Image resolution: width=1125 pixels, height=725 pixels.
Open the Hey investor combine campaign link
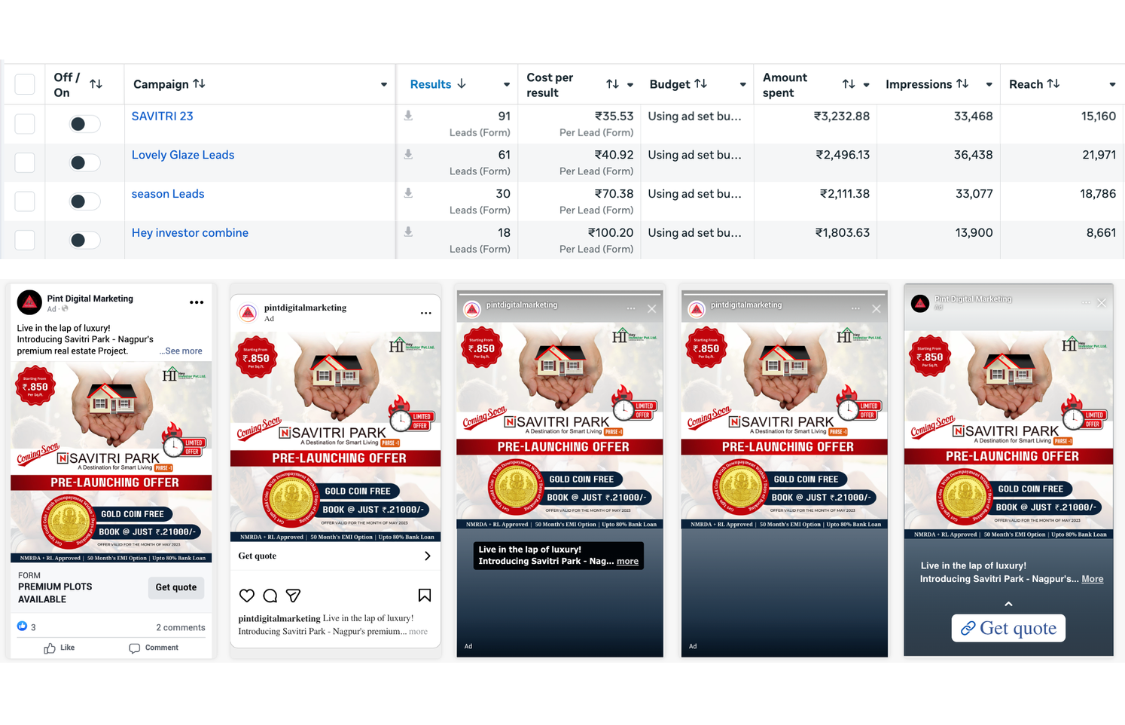coord(190,233)
